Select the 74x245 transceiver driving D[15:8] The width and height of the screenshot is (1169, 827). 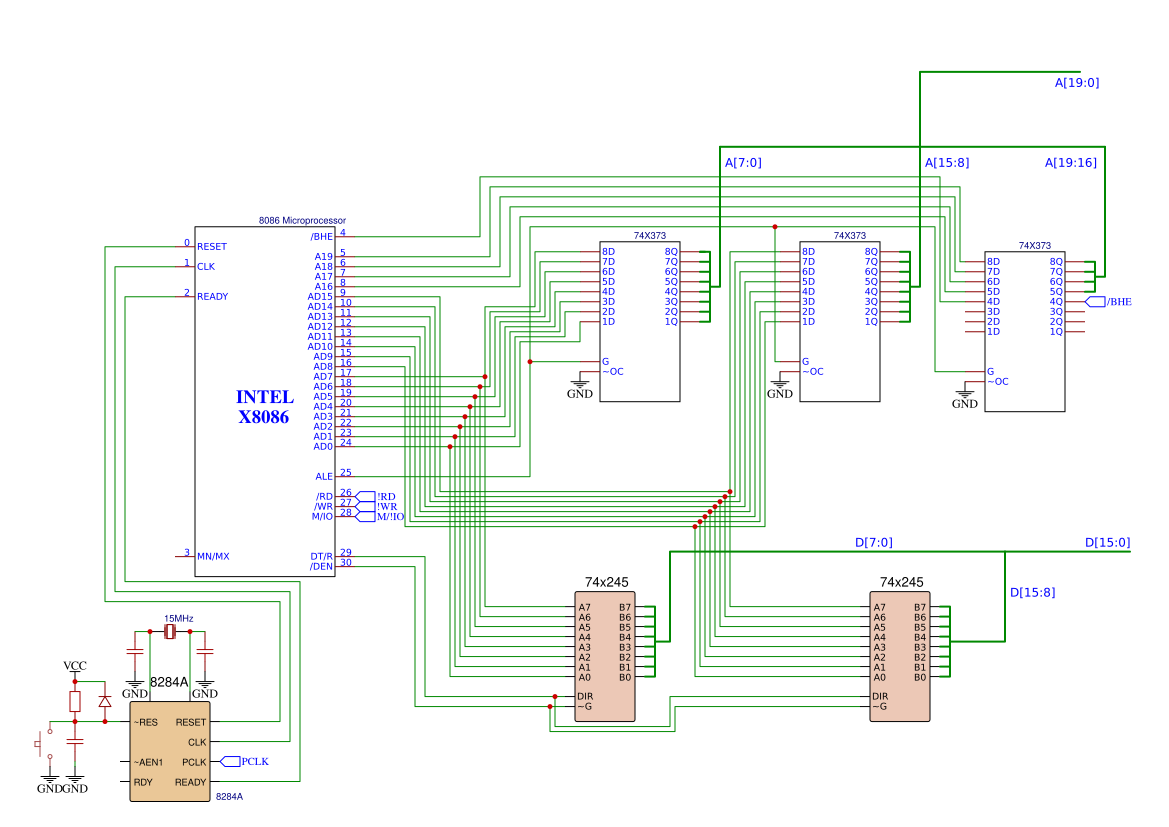tap(900, 657)
